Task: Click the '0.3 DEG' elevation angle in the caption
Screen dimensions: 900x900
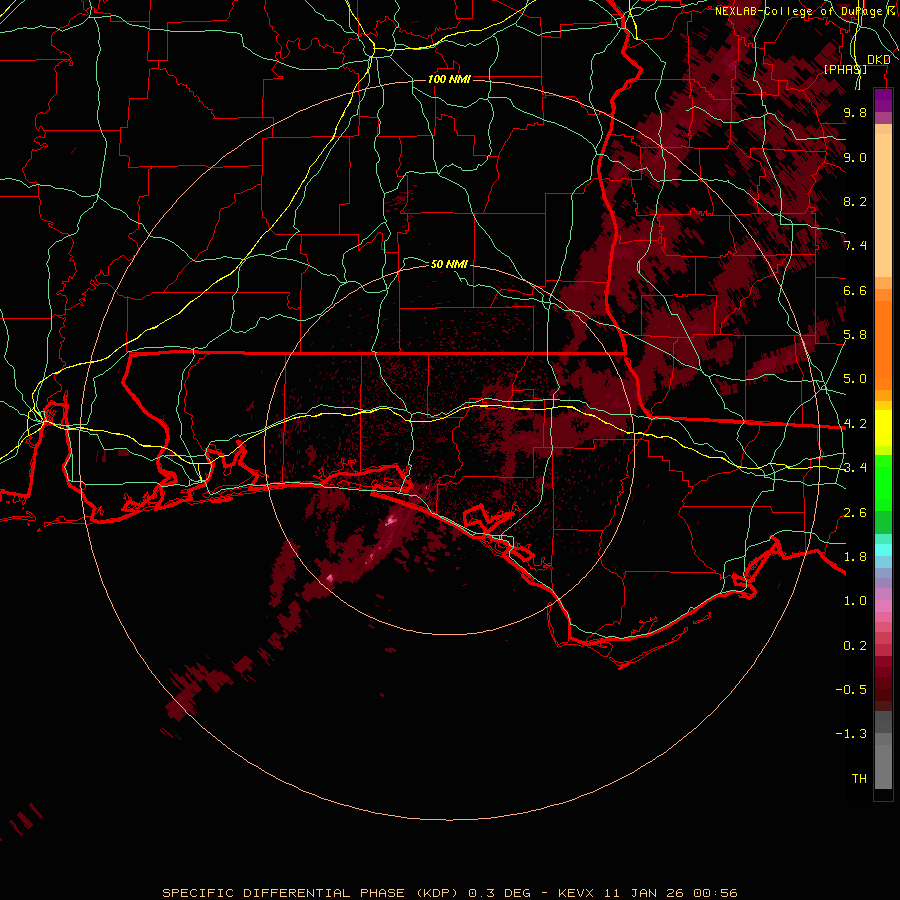Action: coord(499,893)
